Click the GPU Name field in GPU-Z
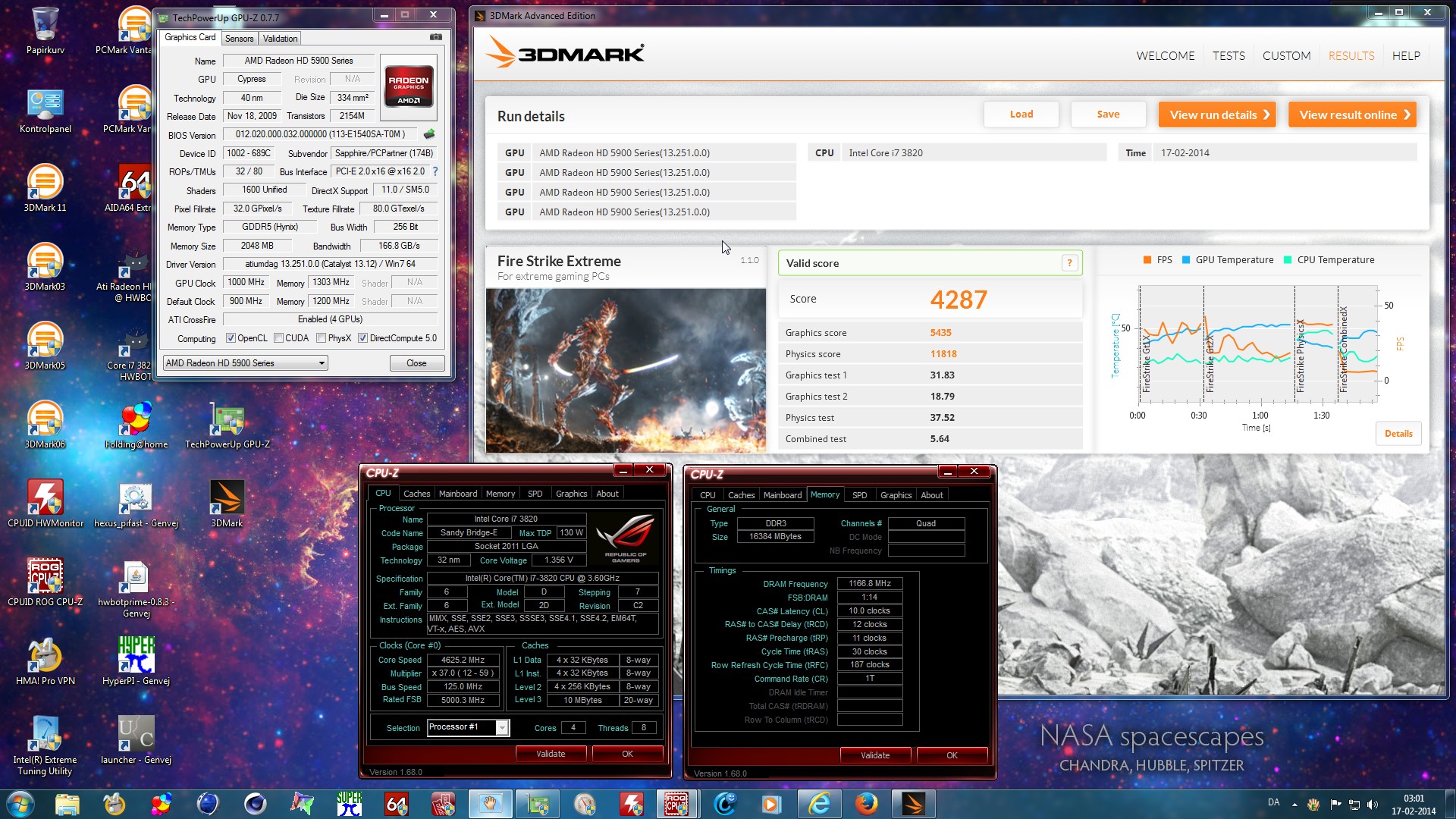The image size is (1456, 819). point(299,61)
